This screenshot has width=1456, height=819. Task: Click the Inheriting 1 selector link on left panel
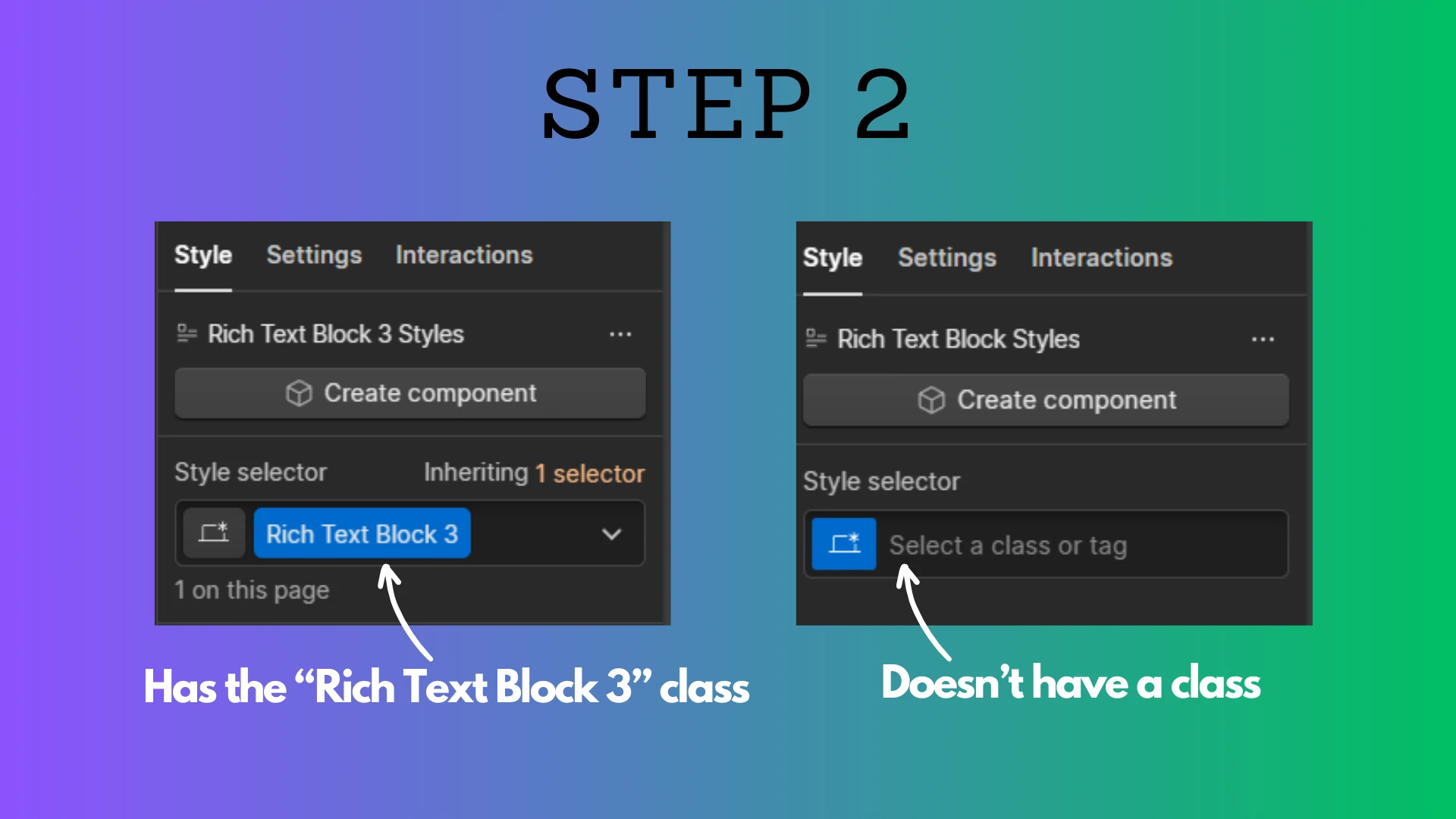click(532, 472)
